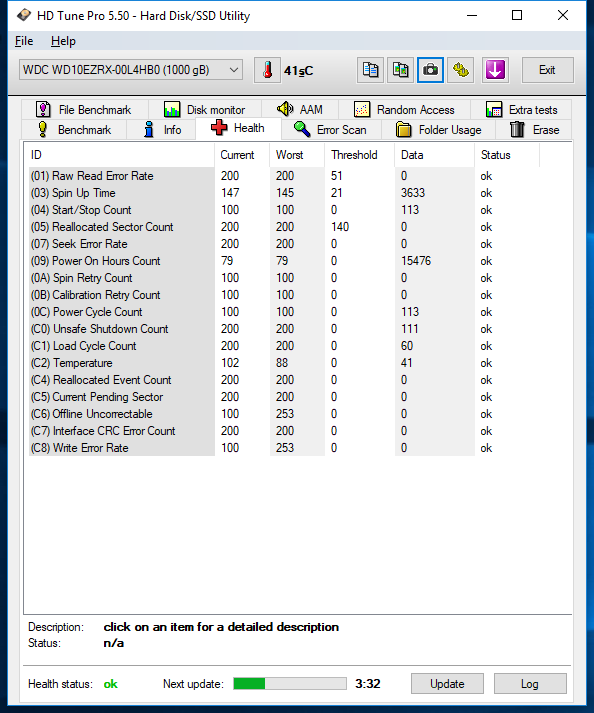Click the camera save screenshot icon
The height and width of the screenshot is (713, 594).
coord(430,70)
